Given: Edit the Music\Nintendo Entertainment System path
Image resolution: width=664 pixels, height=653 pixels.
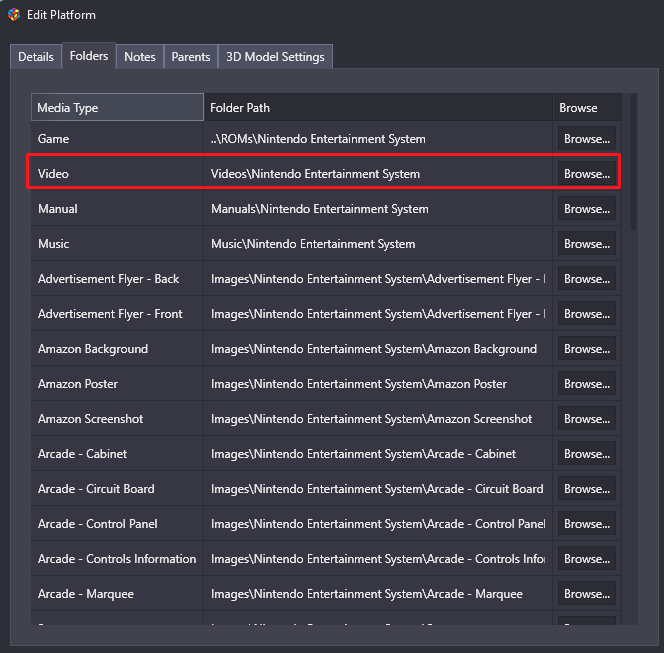Looking at the screenshot, I should [378, 244].
